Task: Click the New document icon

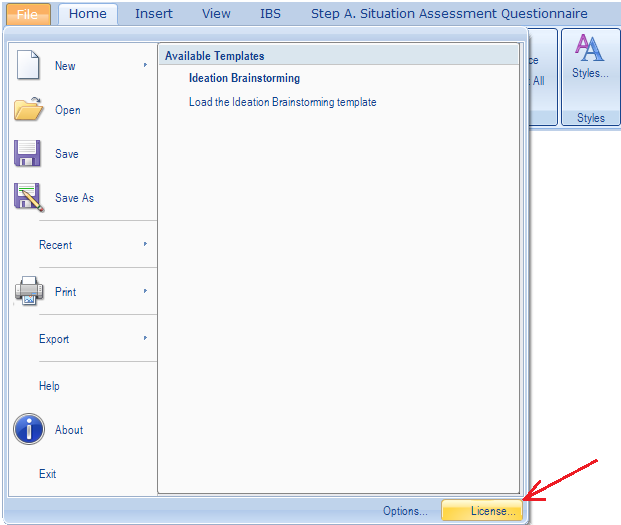Action: [x=28, y=66]
